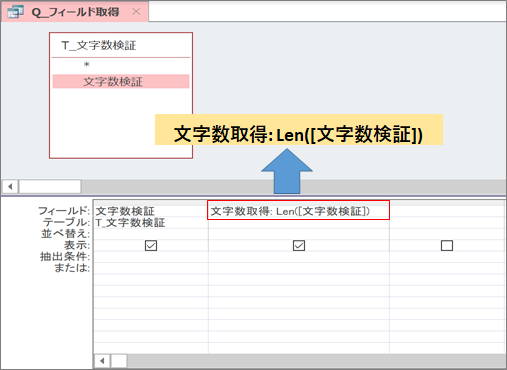This screenshot has width=507, height=370.
Task: Close the Q_フィールド取得 tab
Action: click(x=136, y=12)
